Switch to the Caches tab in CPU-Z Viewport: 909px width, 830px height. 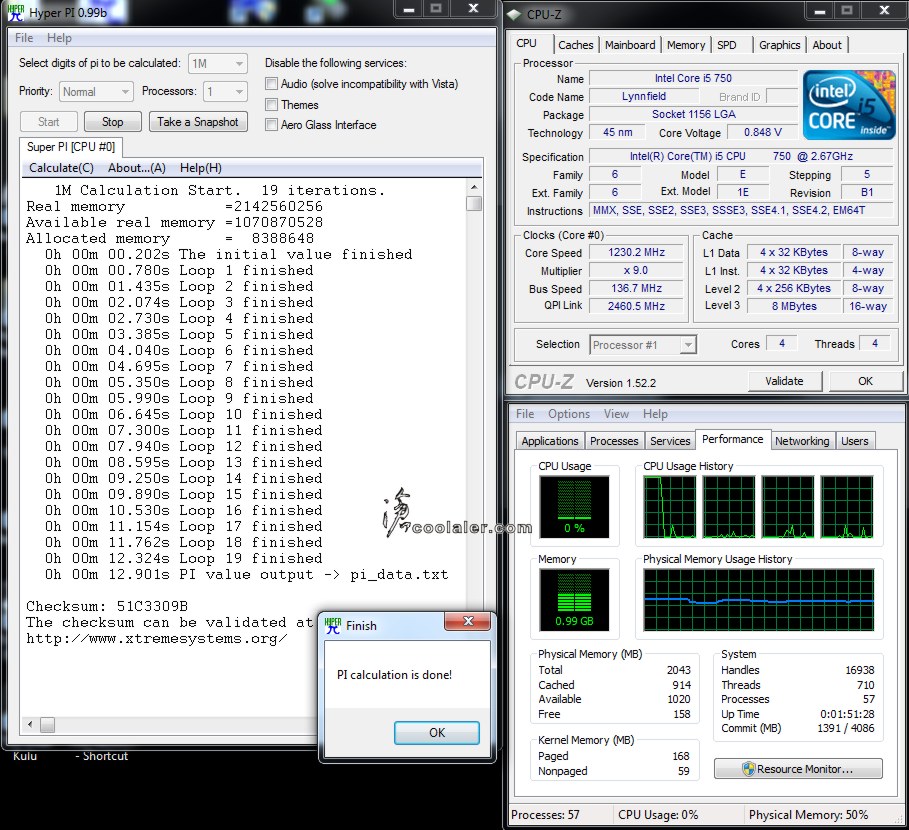576,45
